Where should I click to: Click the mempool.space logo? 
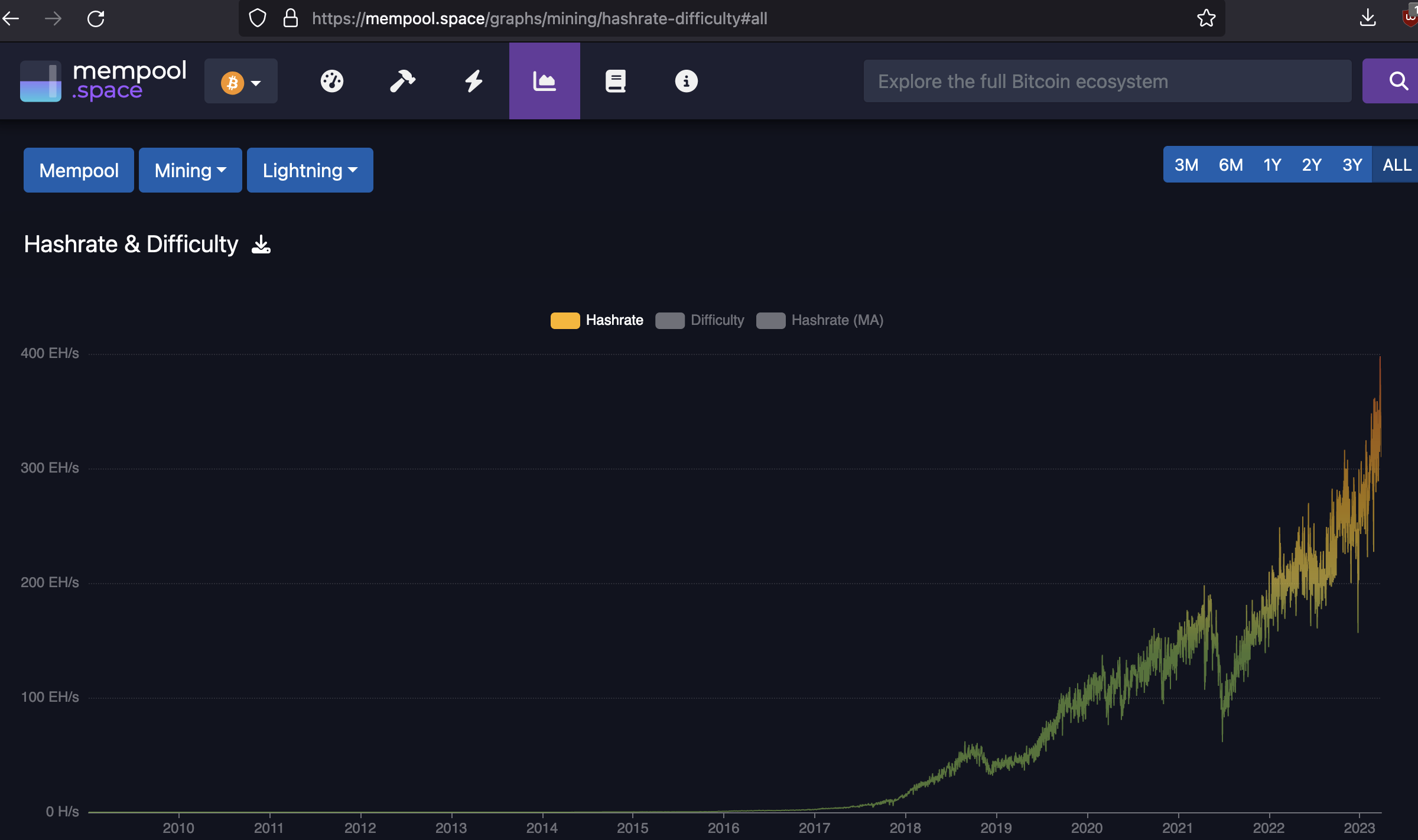point(104,81)
